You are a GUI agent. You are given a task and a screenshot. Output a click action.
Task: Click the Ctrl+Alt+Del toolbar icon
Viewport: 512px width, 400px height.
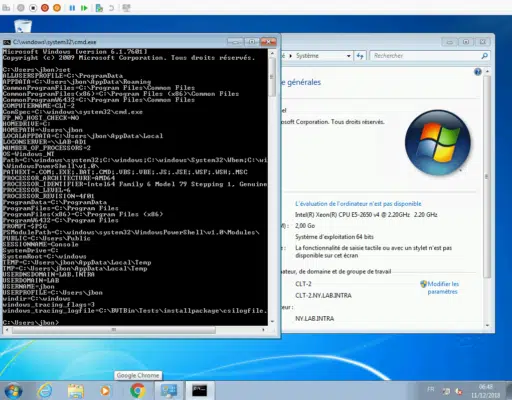click(x=6, y=8)
